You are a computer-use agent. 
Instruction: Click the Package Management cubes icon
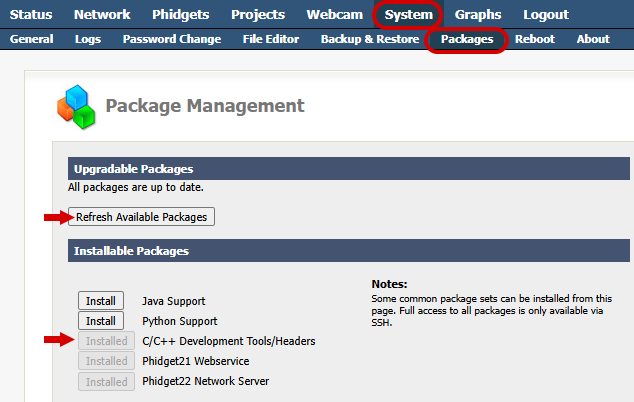pyautogui.click(x=76, y=107)
